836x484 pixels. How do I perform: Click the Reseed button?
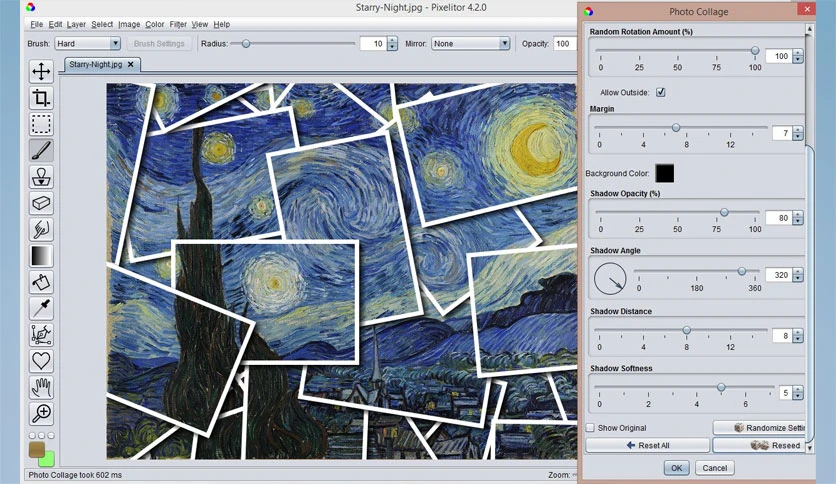click(x=759, y=445)
